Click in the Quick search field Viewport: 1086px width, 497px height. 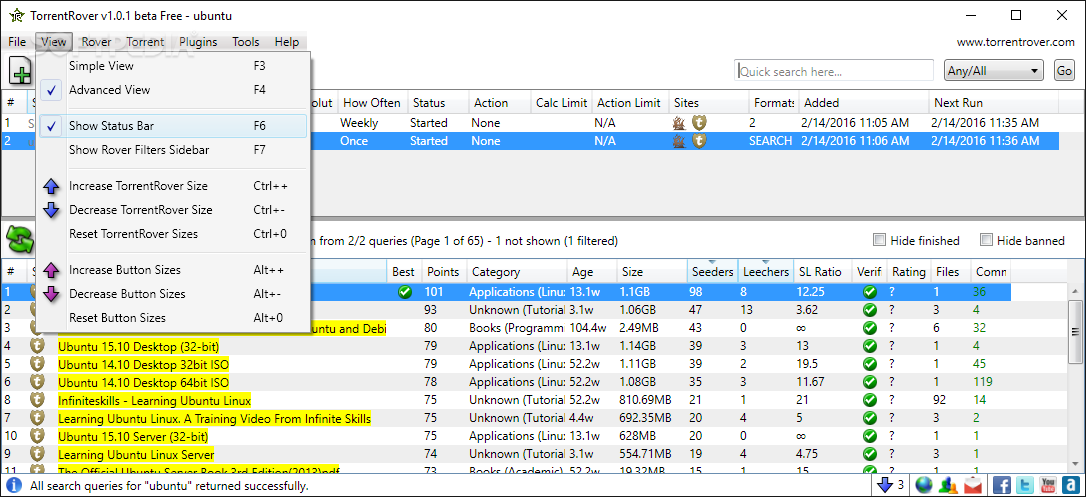834,71
